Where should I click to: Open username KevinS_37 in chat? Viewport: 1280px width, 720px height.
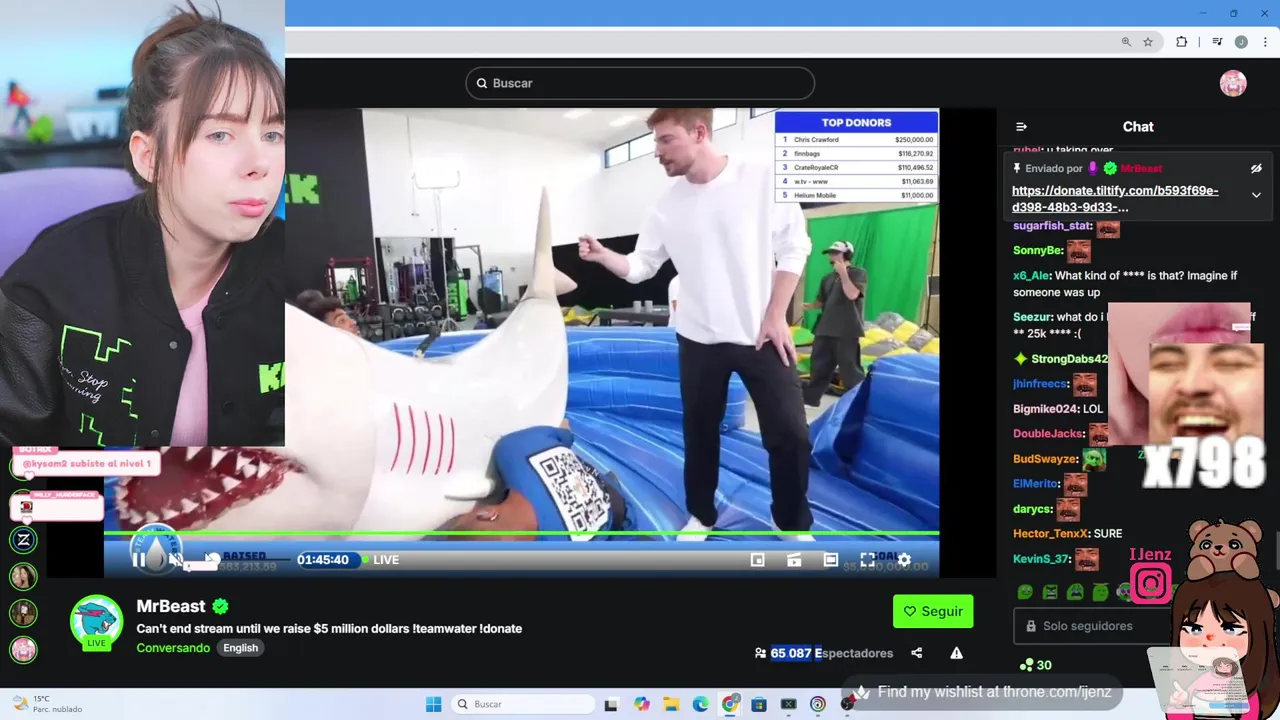point(1041,559)
